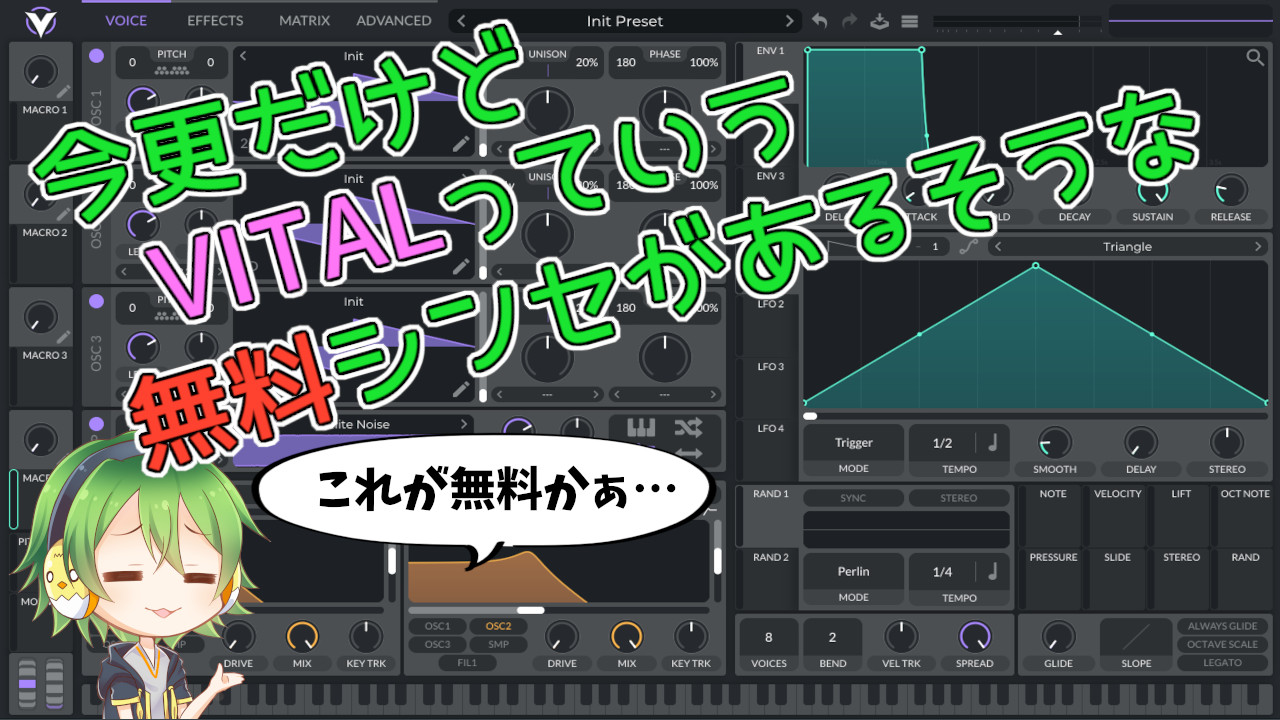
Task: Switch to VOICE tab
Action: point(126,21)
